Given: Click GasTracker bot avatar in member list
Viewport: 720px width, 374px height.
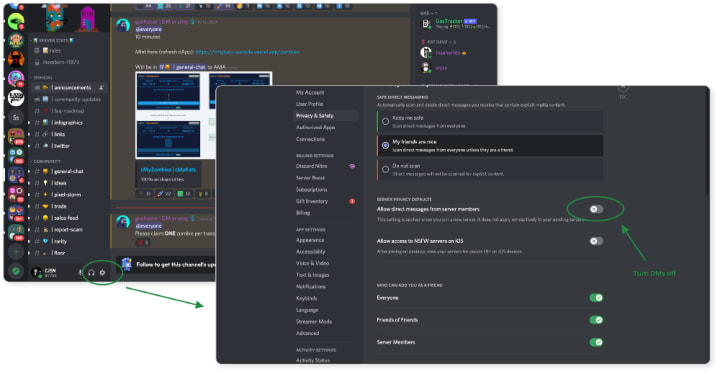Looking at the screenshot, I should click(x=426, y=23).
